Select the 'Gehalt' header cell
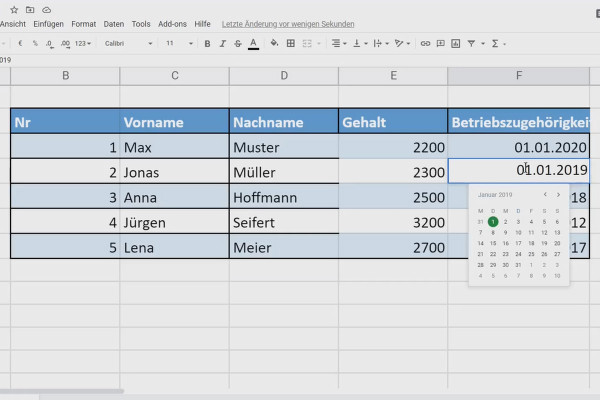600x400 pixels. coord(393,121)
